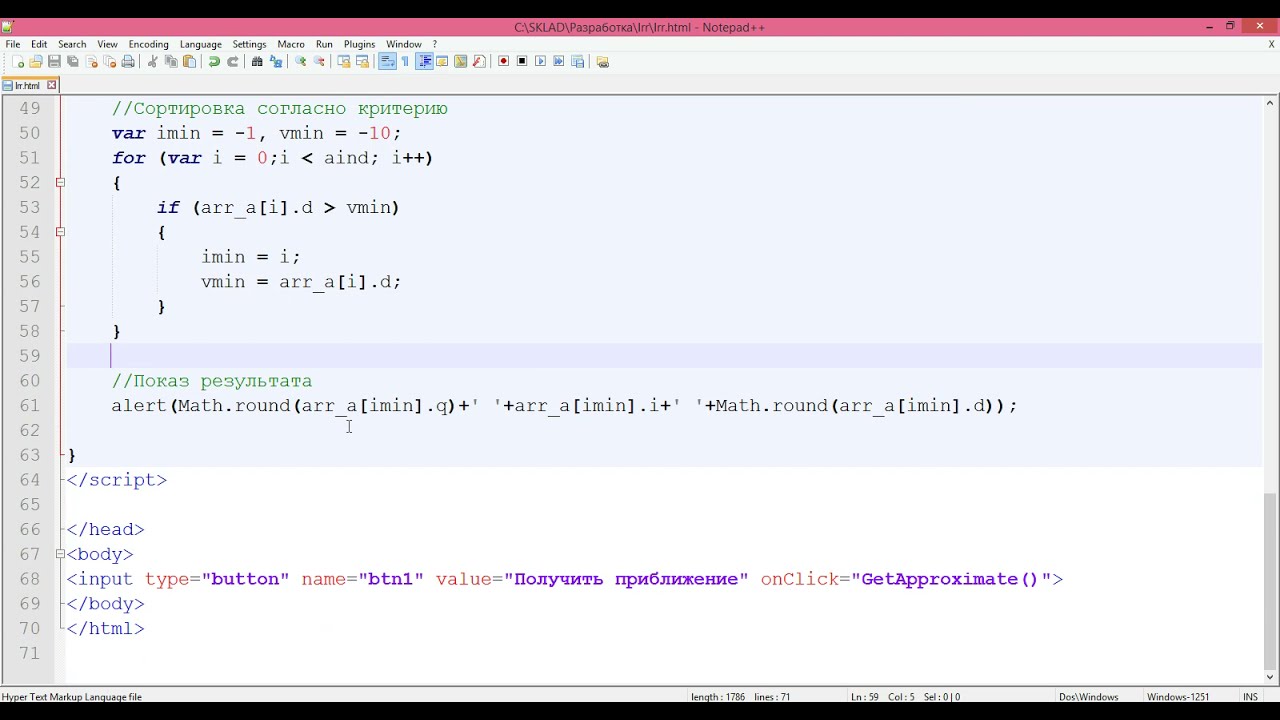Screen dimensions: 1280x720
Task: Click the Replace toolbar icon
Action: coord(276,61)
